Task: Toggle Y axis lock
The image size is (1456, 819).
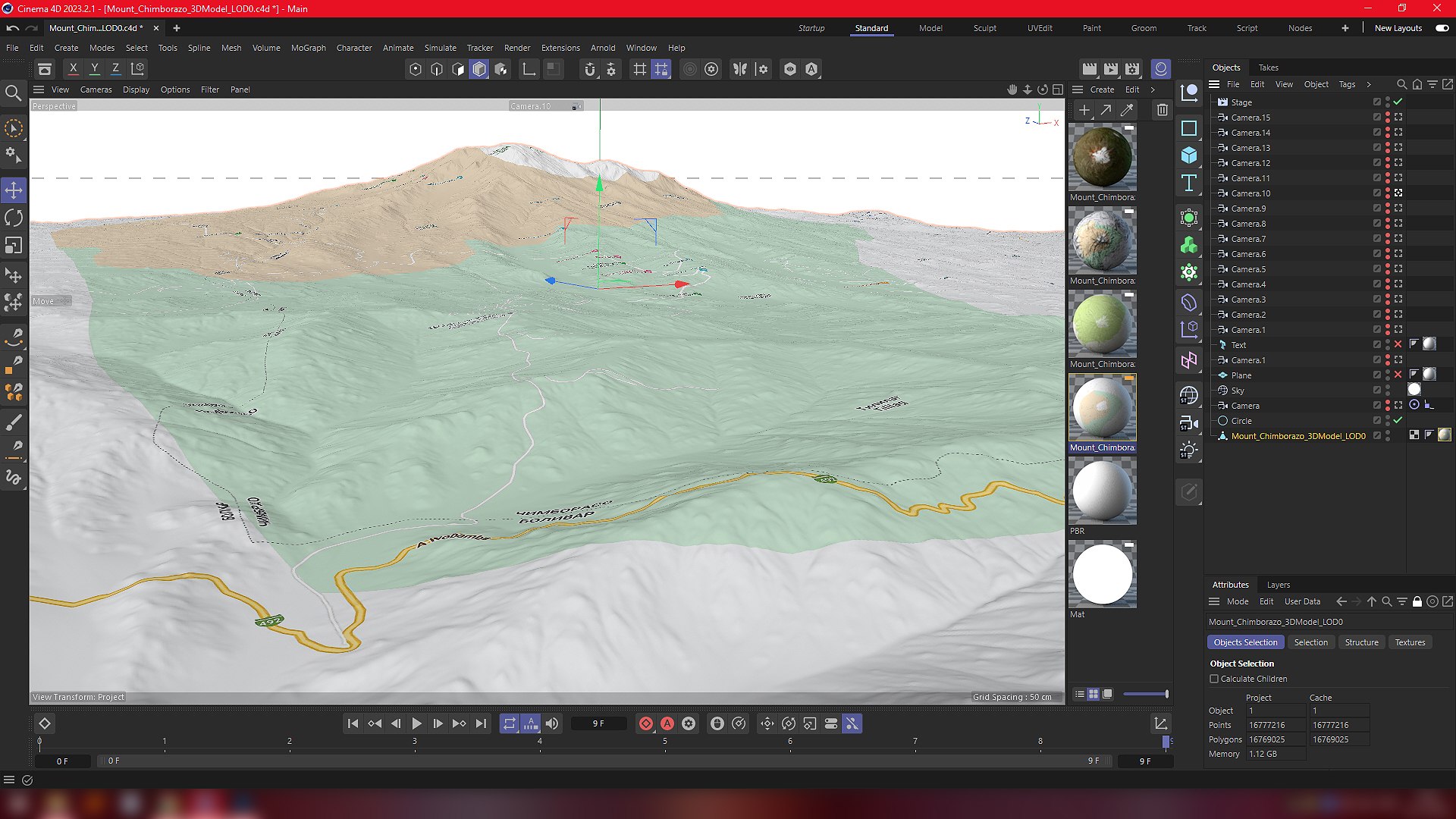Action: (x=95, y=69)
